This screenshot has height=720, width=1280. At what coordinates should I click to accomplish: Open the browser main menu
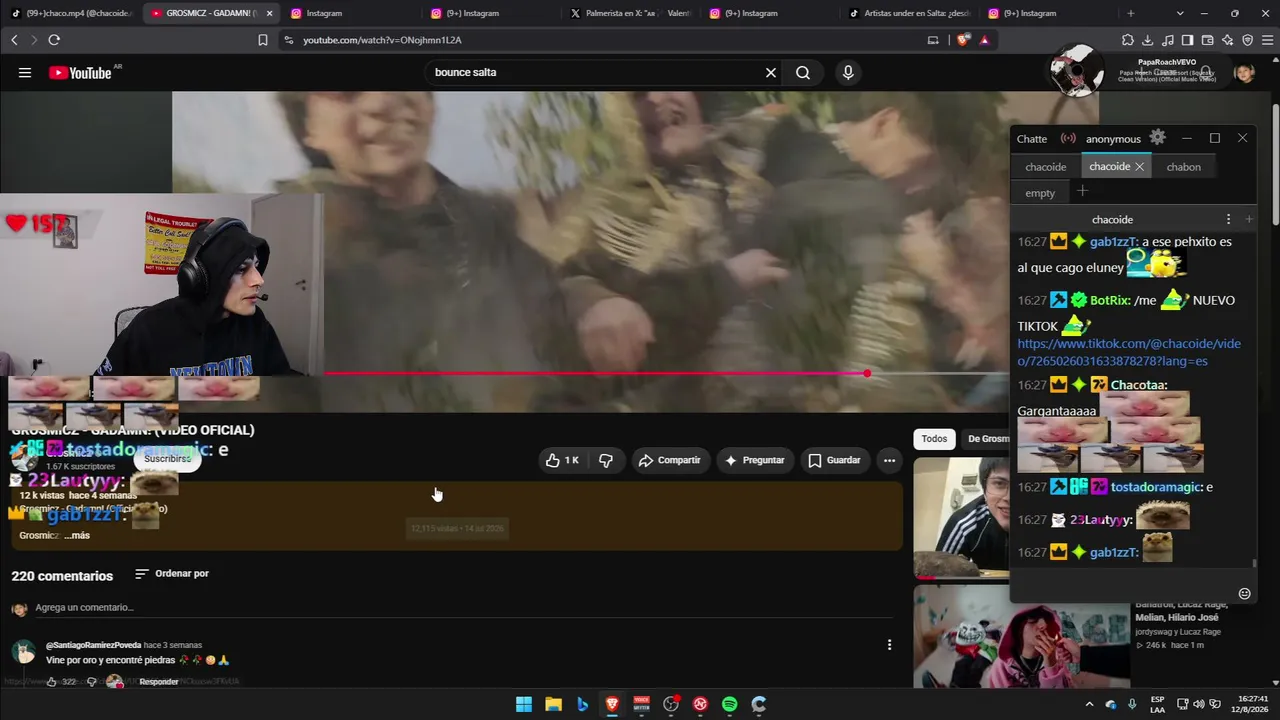pyautogui.click(x=1266, y=40)
